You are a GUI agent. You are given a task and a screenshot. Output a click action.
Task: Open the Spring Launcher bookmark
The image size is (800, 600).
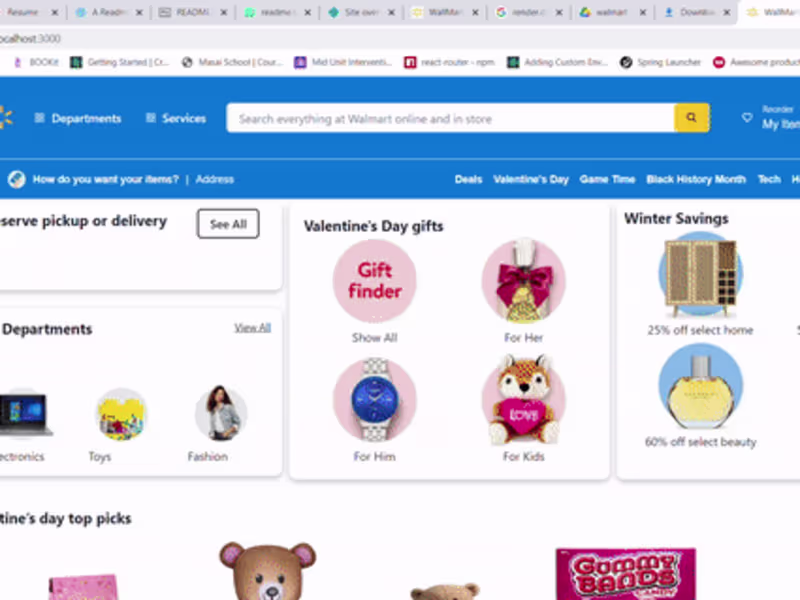coord(661,62)
